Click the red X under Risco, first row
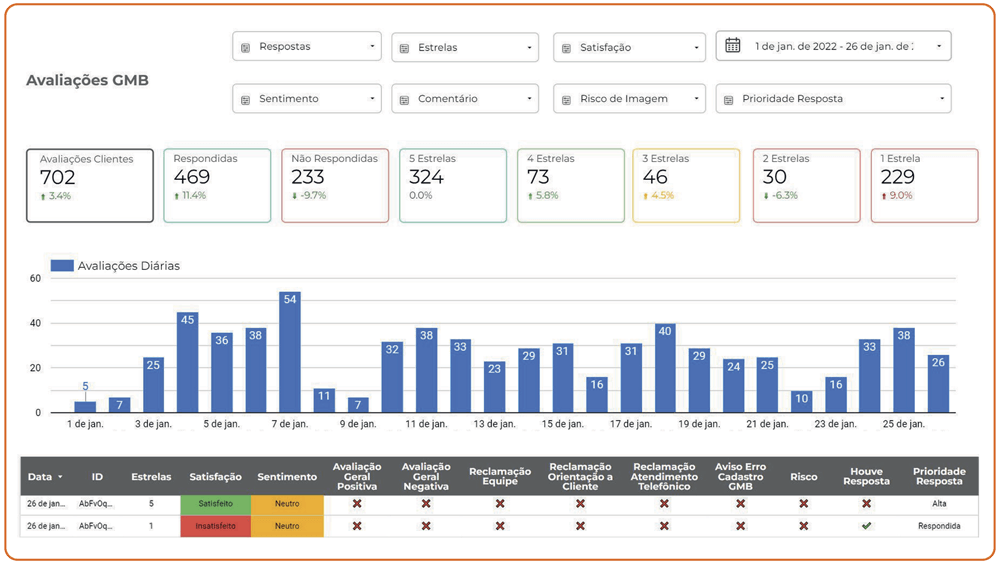 click(804, 504)
